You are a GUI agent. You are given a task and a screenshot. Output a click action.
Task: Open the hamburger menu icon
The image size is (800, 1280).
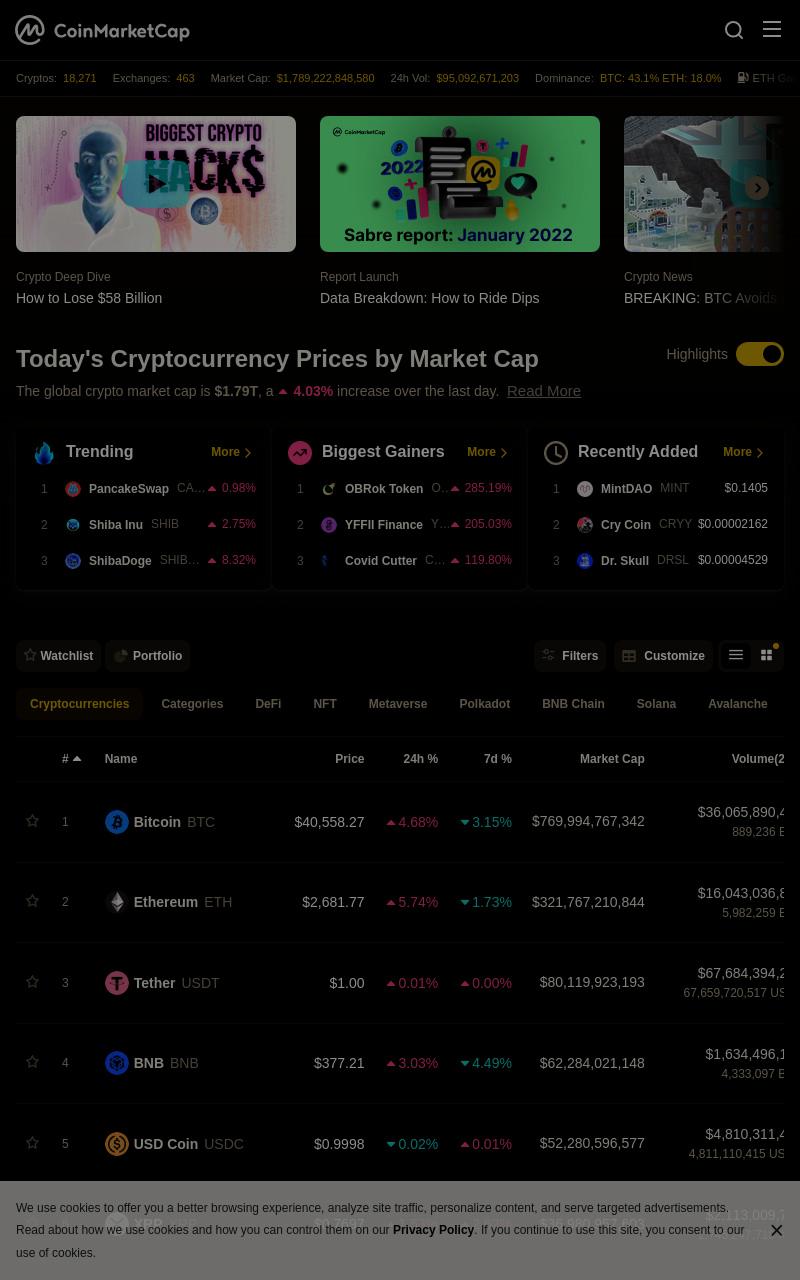click(772, 29)
